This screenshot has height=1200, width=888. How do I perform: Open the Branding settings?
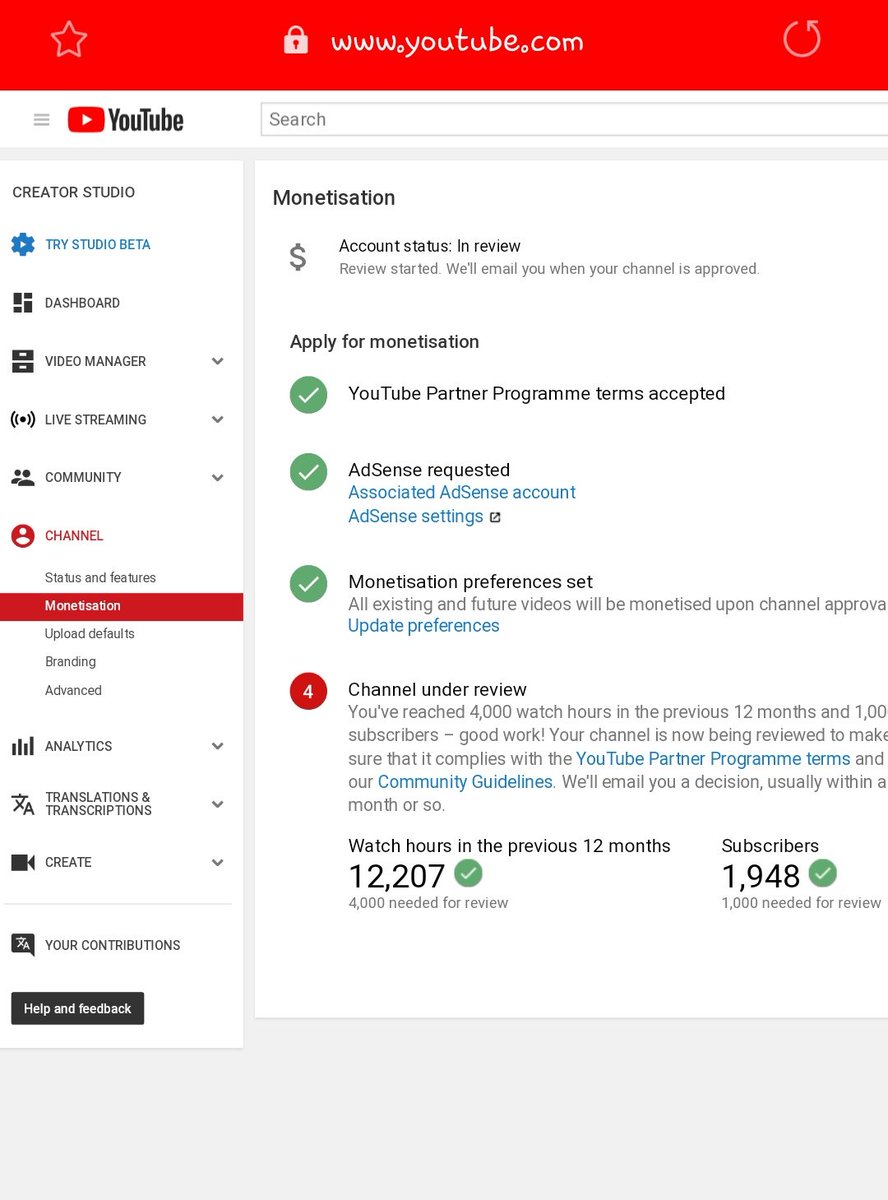[70, 662]
